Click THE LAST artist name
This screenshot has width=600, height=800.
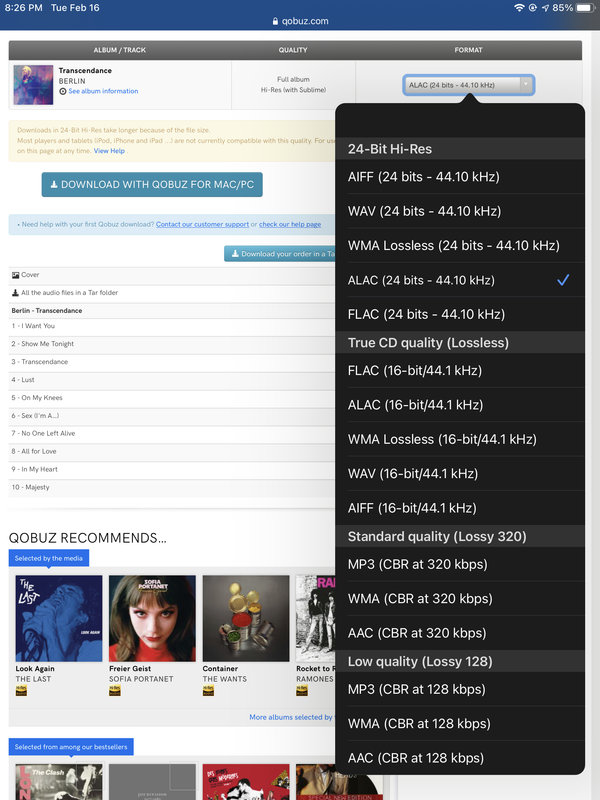(33, 679)
